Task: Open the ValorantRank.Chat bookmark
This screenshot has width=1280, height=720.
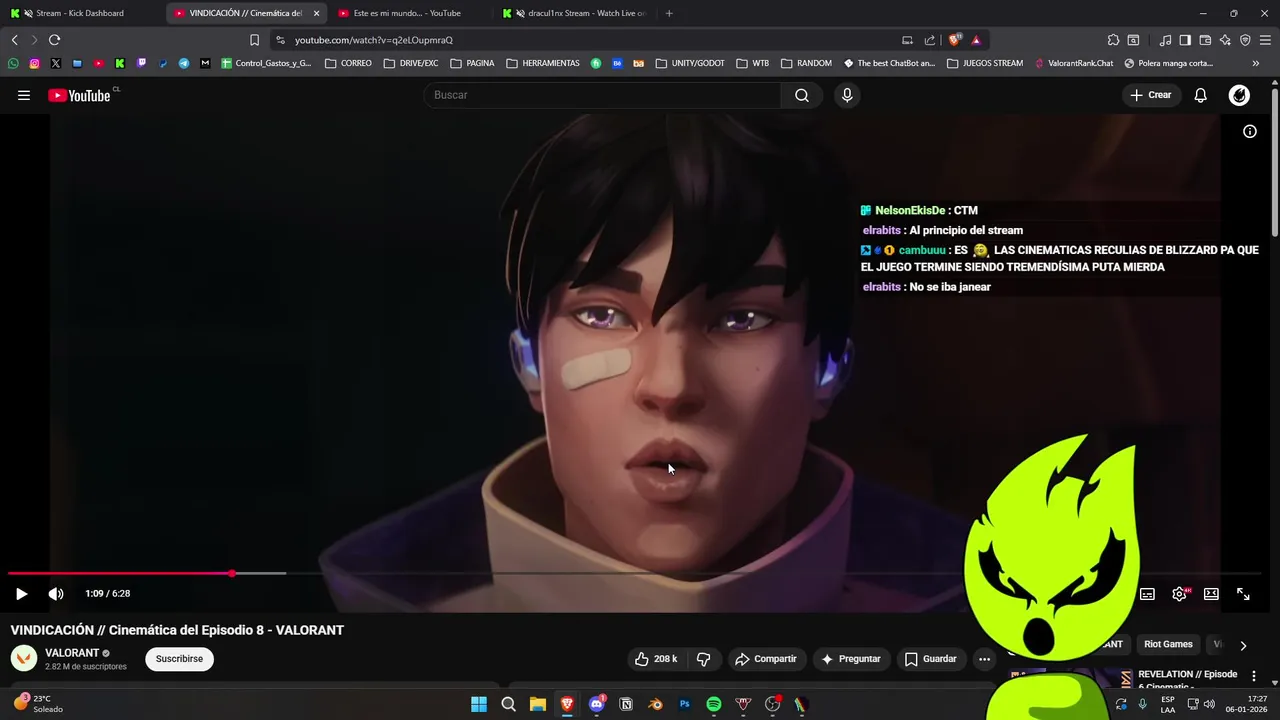Action: [1073, 63]
